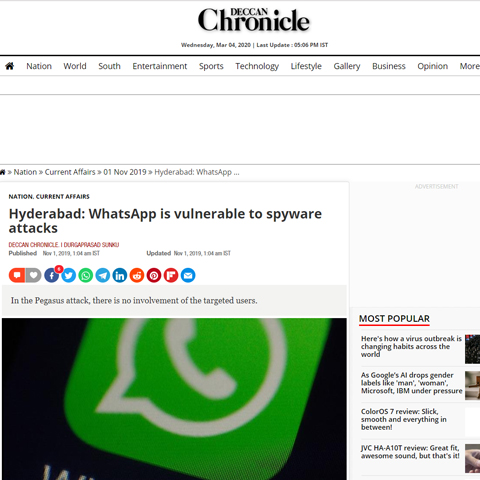The height and width of the screenshot is (480, 480).
Task: Go to the Sports section
Action: tap(211, 66)
